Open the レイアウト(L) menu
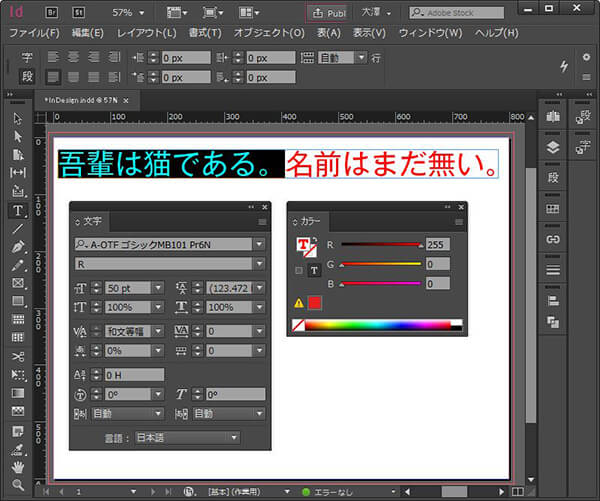 (x=147, y=33)
